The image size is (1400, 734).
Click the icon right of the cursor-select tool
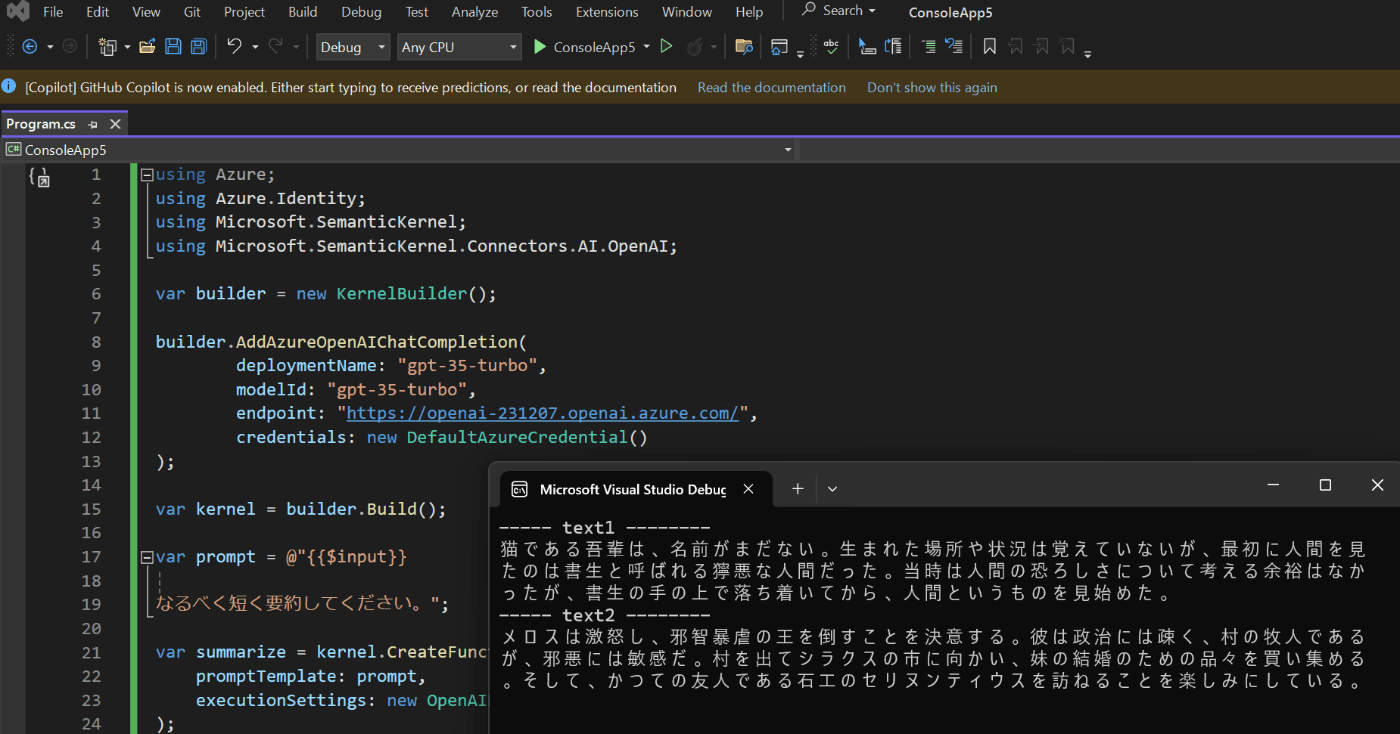coord(893,47)
